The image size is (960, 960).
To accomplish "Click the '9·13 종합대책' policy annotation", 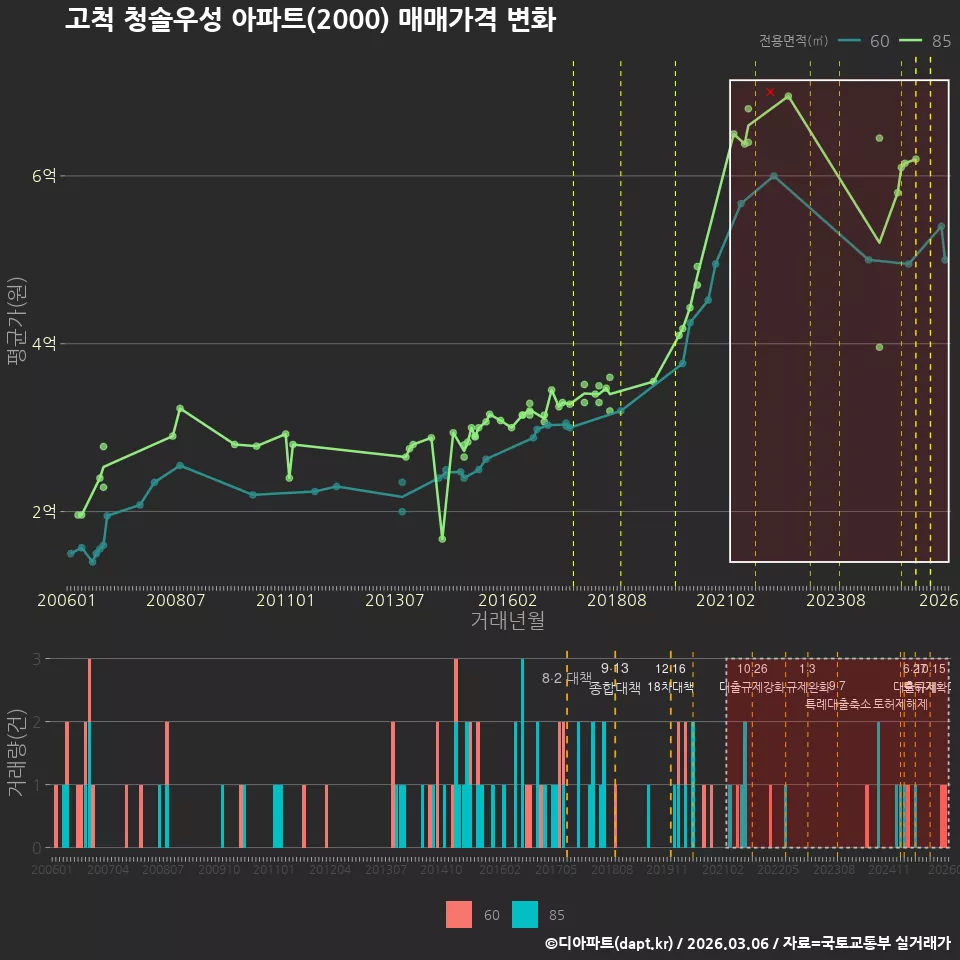I will pos(615,678).
